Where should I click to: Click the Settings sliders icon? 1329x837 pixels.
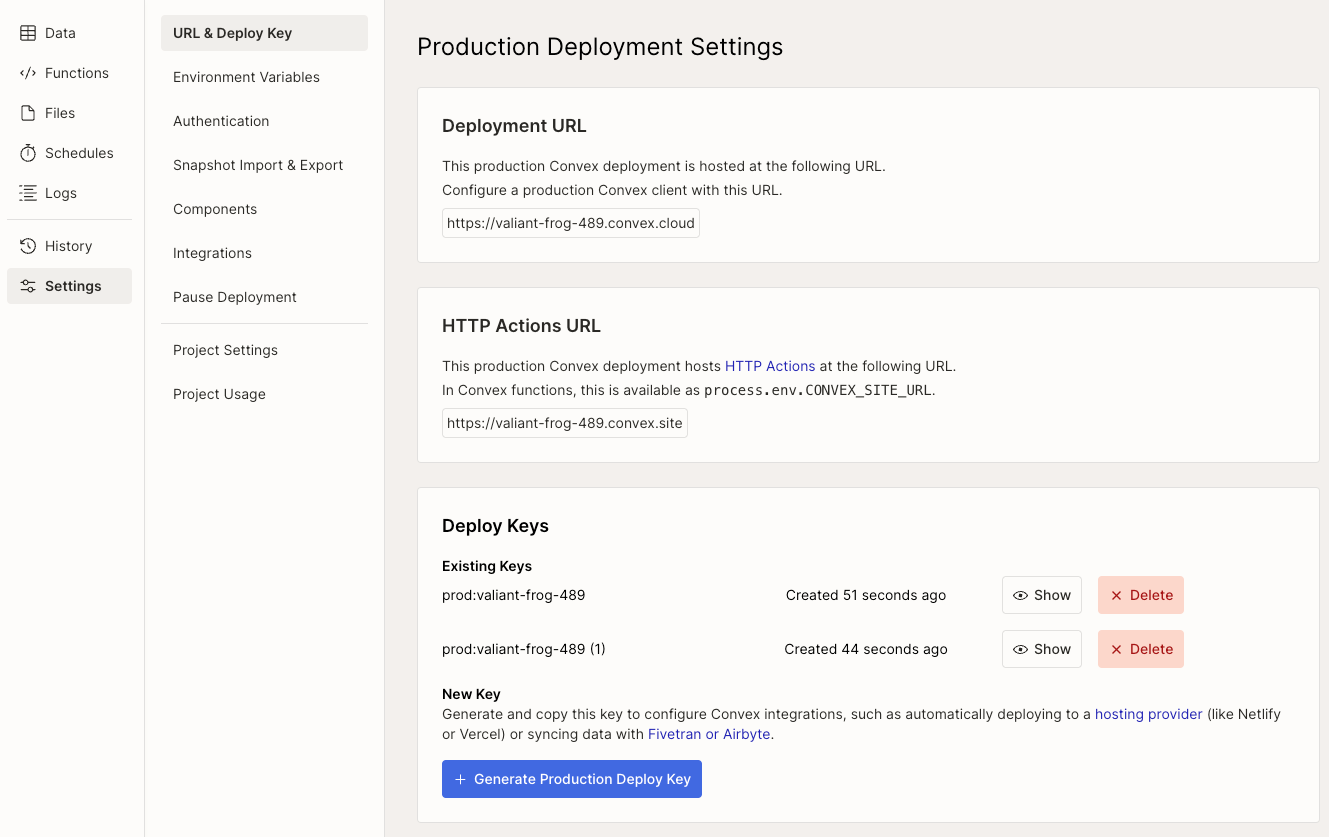[x=28, y=286]
